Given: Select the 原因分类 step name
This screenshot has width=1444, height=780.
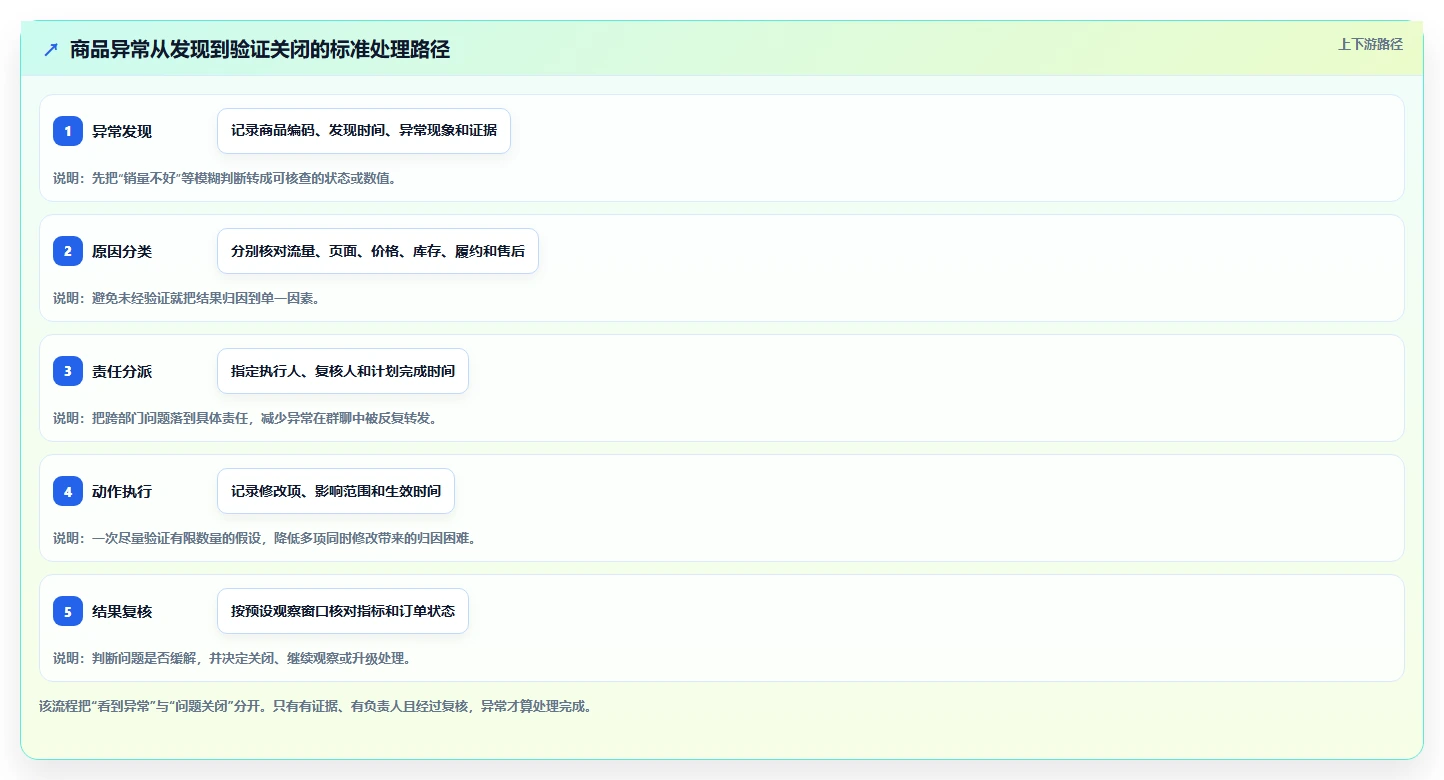Looking at the screenshot, I should 122,251.
